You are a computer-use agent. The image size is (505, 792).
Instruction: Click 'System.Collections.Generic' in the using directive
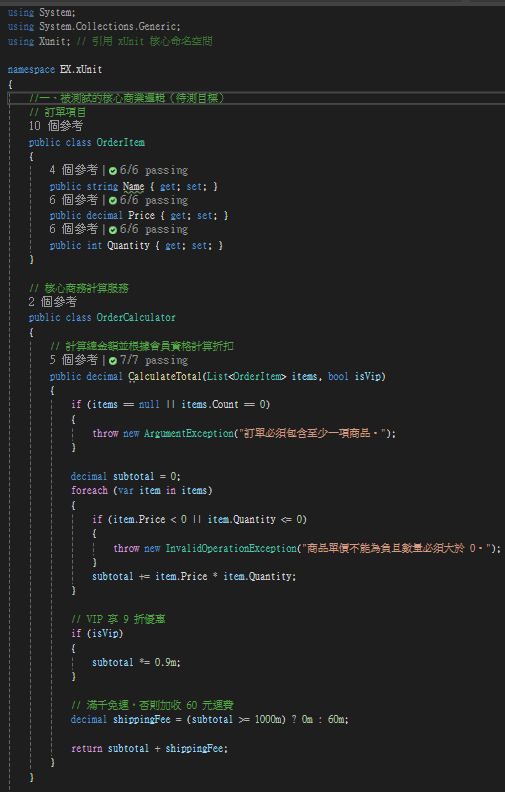pos(108,26)
